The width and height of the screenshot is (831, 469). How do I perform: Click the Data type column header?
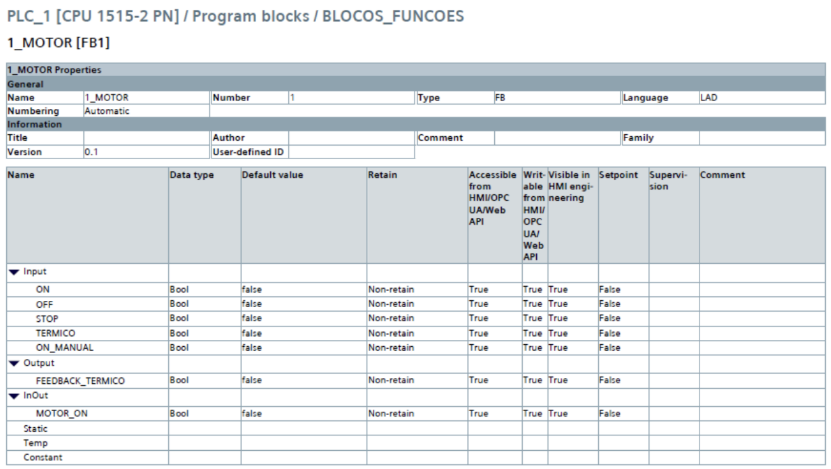pyautogui.click(x=191, y=175)
